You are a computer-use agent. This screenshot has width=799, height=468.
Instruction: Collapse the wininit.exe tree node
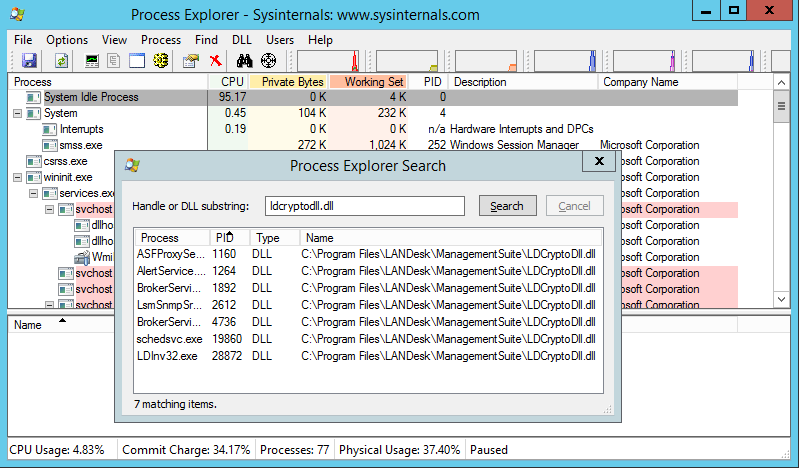(x=18, y=178)
